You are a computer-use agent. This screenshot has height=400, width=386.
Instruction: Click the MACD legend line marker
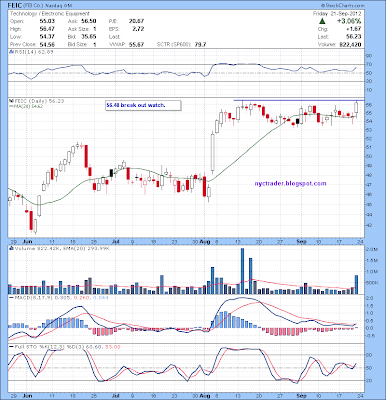point(11,297)
